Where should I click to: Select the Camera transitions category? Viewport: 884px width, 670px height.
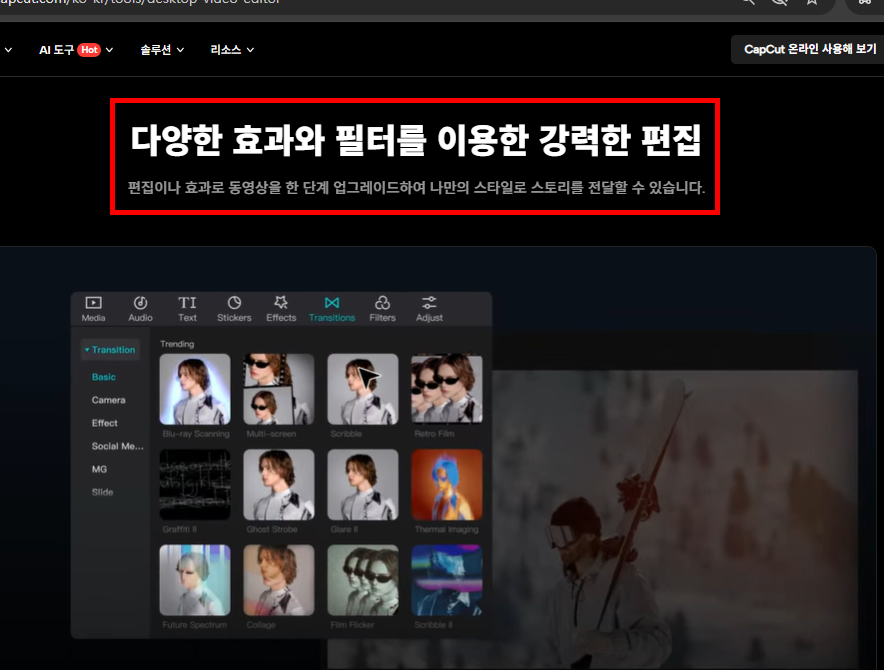click(107, 399)
